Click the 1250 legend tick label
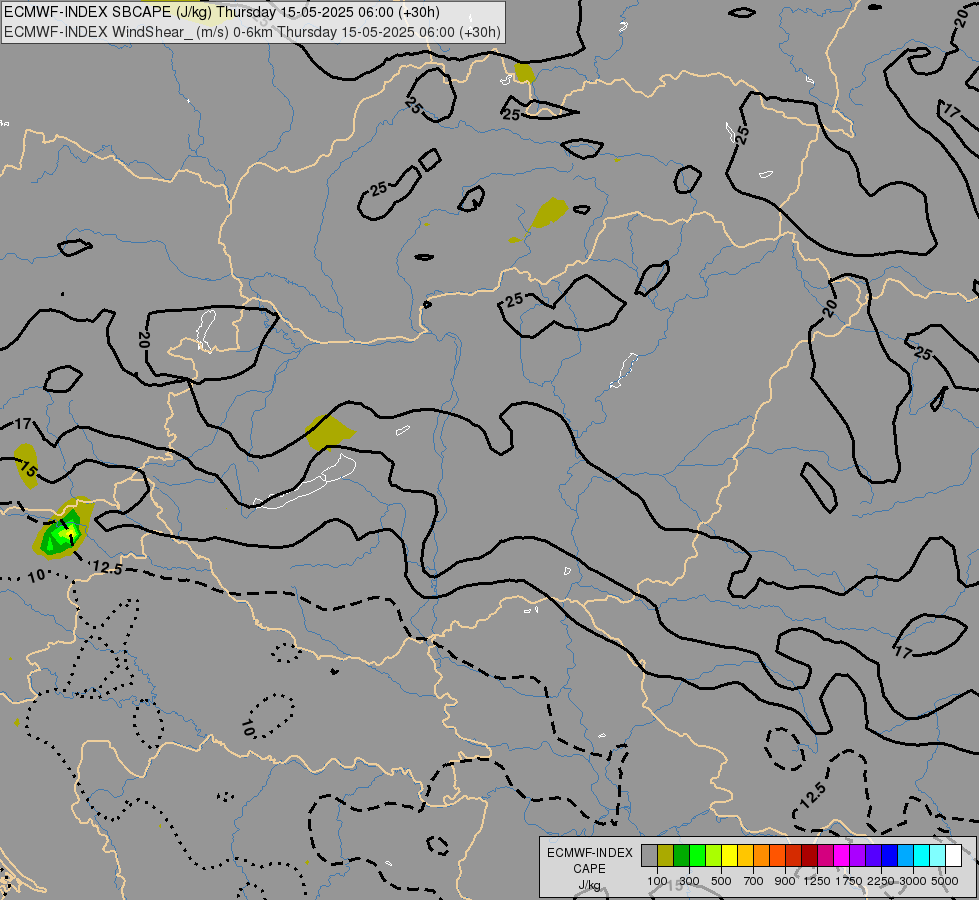Viewport: 979px width, 900px height. [x=817, y=881]
